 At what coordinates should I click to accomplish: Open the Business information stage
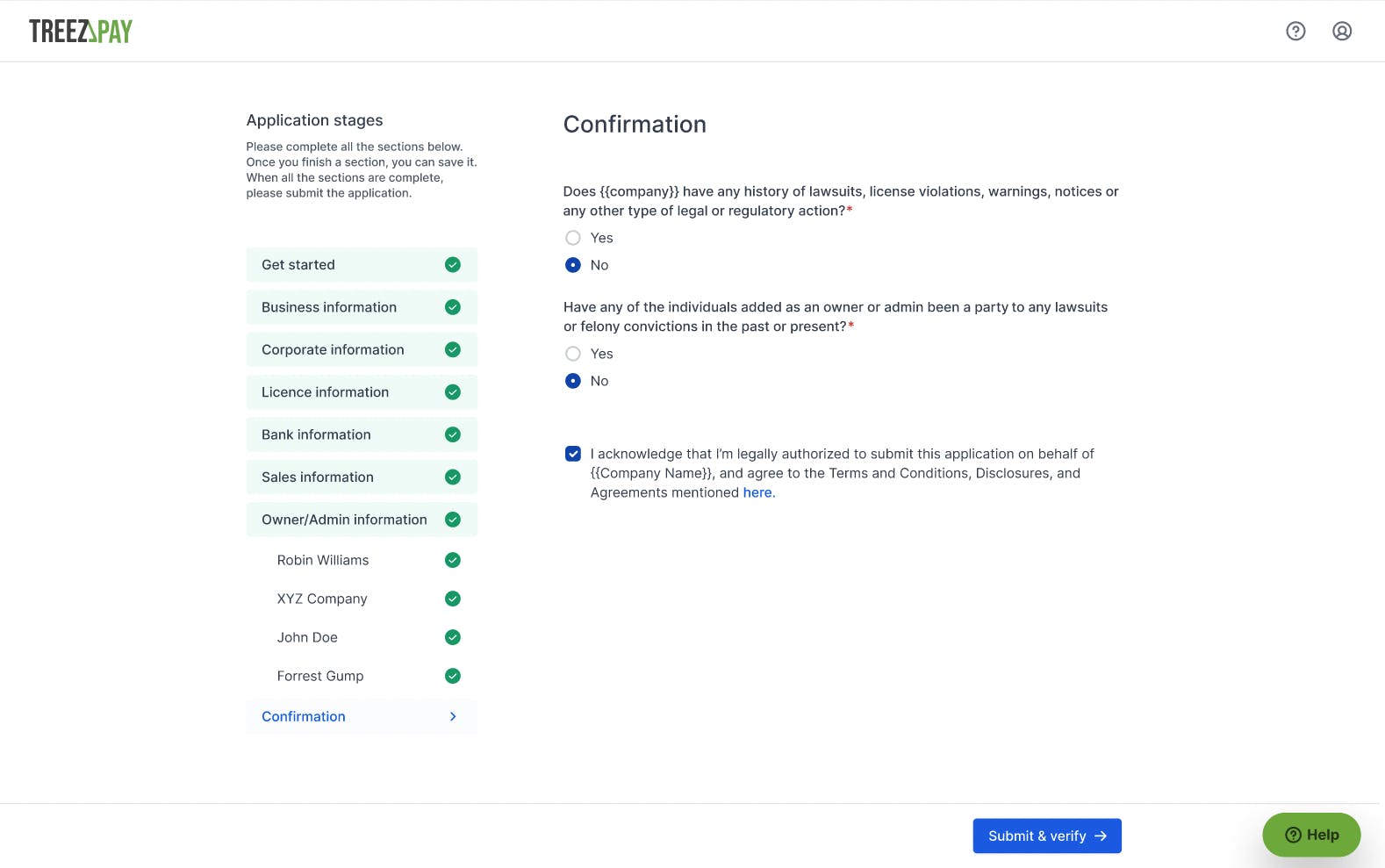click(x=329, y=307)
